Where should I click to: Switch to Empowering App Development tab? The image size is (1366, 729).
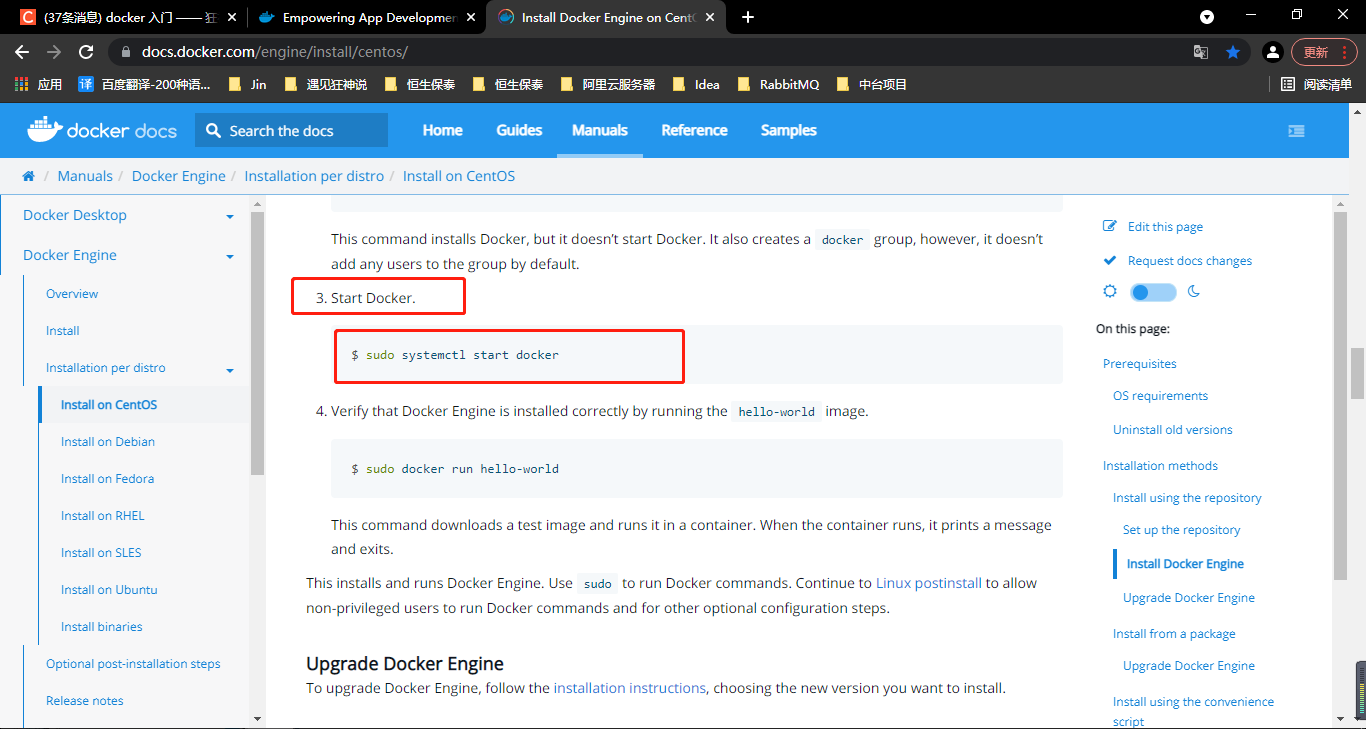coord(366,17)
